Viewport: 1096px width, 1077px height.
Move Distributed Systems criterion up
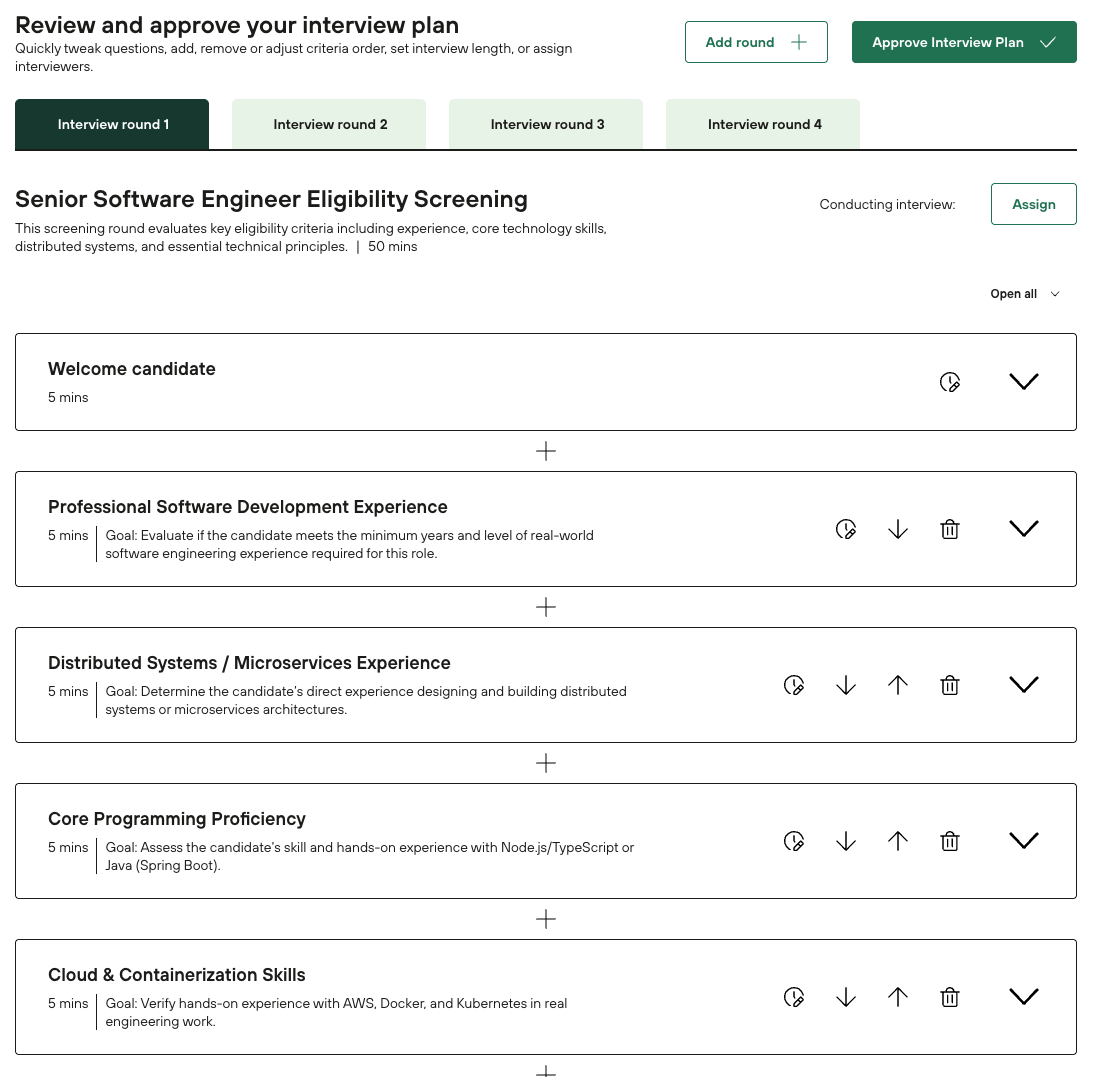pos(898,685)
